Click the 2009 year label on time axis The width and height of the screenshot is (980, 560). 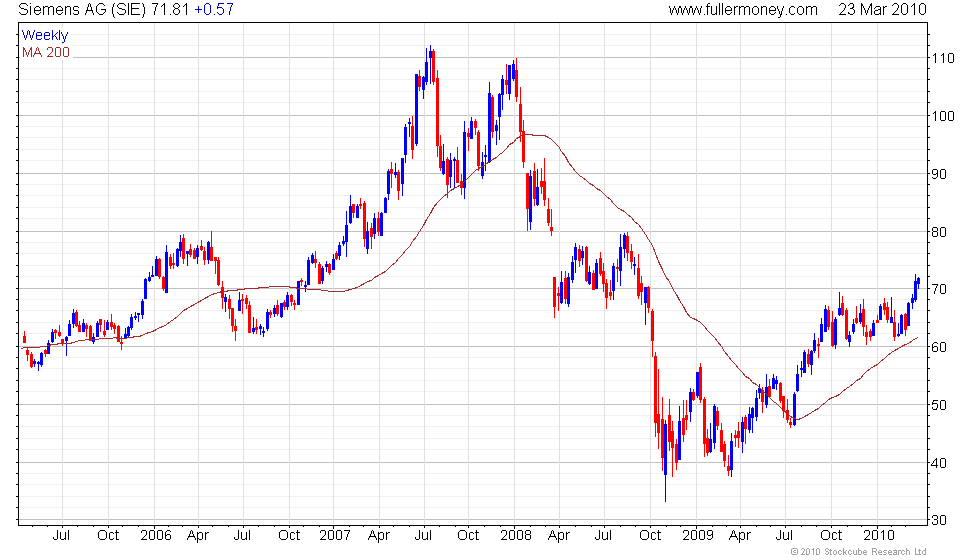698,535
